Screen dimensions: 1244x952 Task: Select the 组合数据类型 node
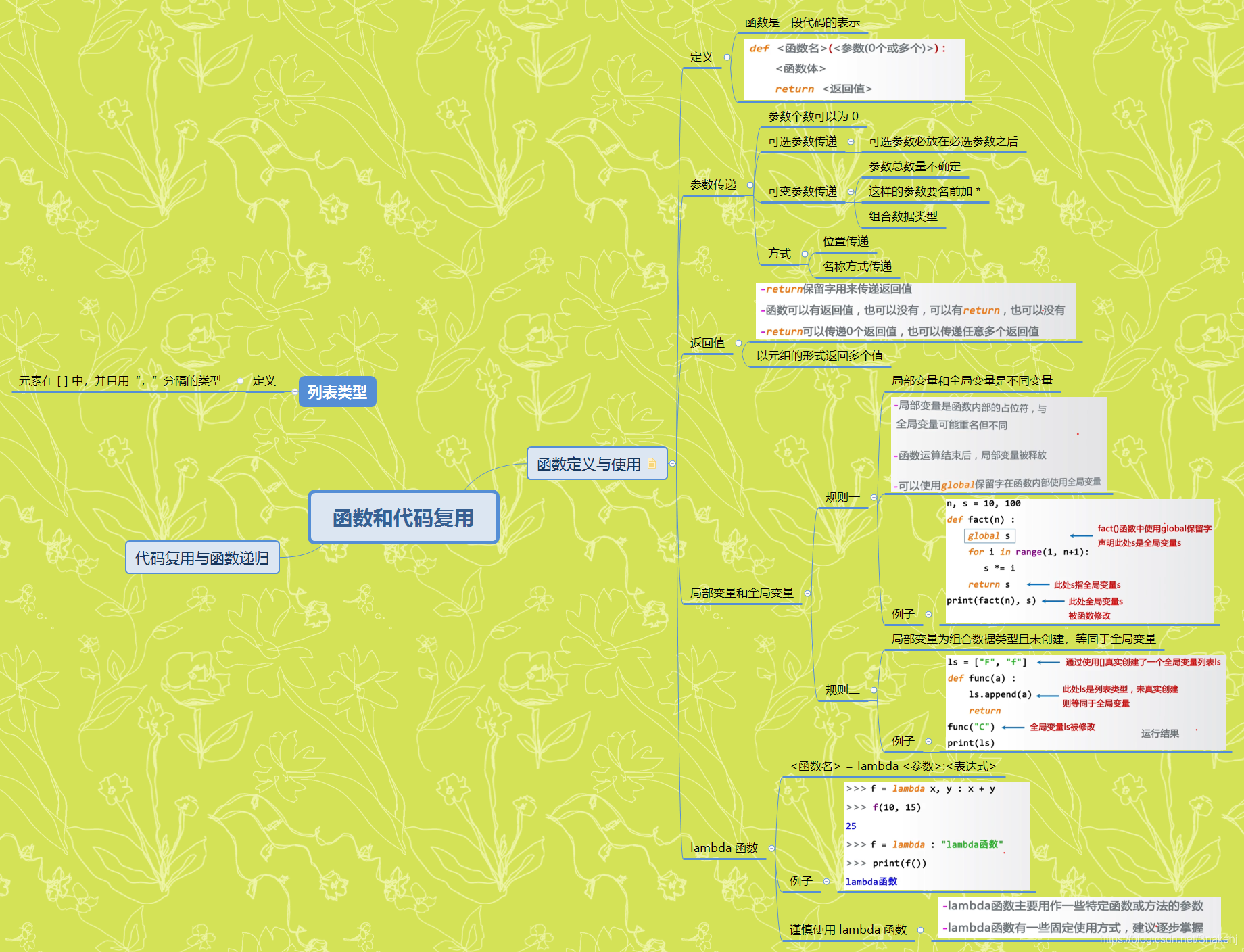[903, 216]
